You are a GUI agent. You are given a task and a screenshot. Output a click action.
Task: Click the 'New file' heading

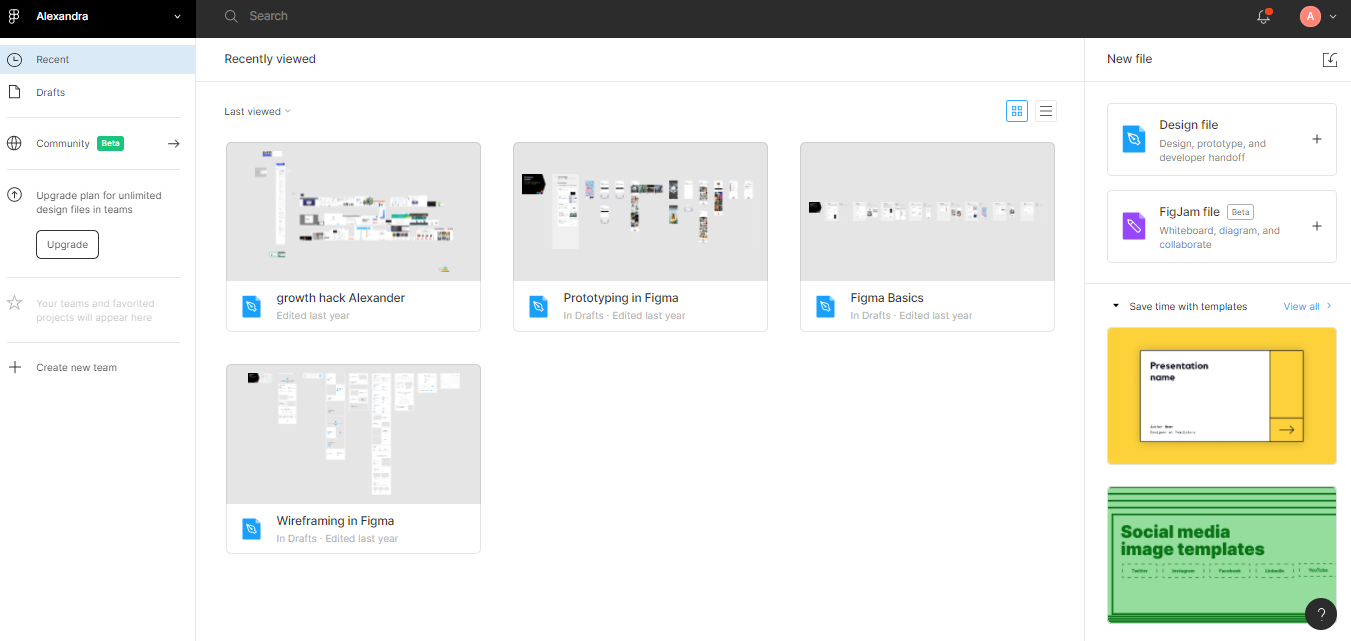click(1129, 59)
